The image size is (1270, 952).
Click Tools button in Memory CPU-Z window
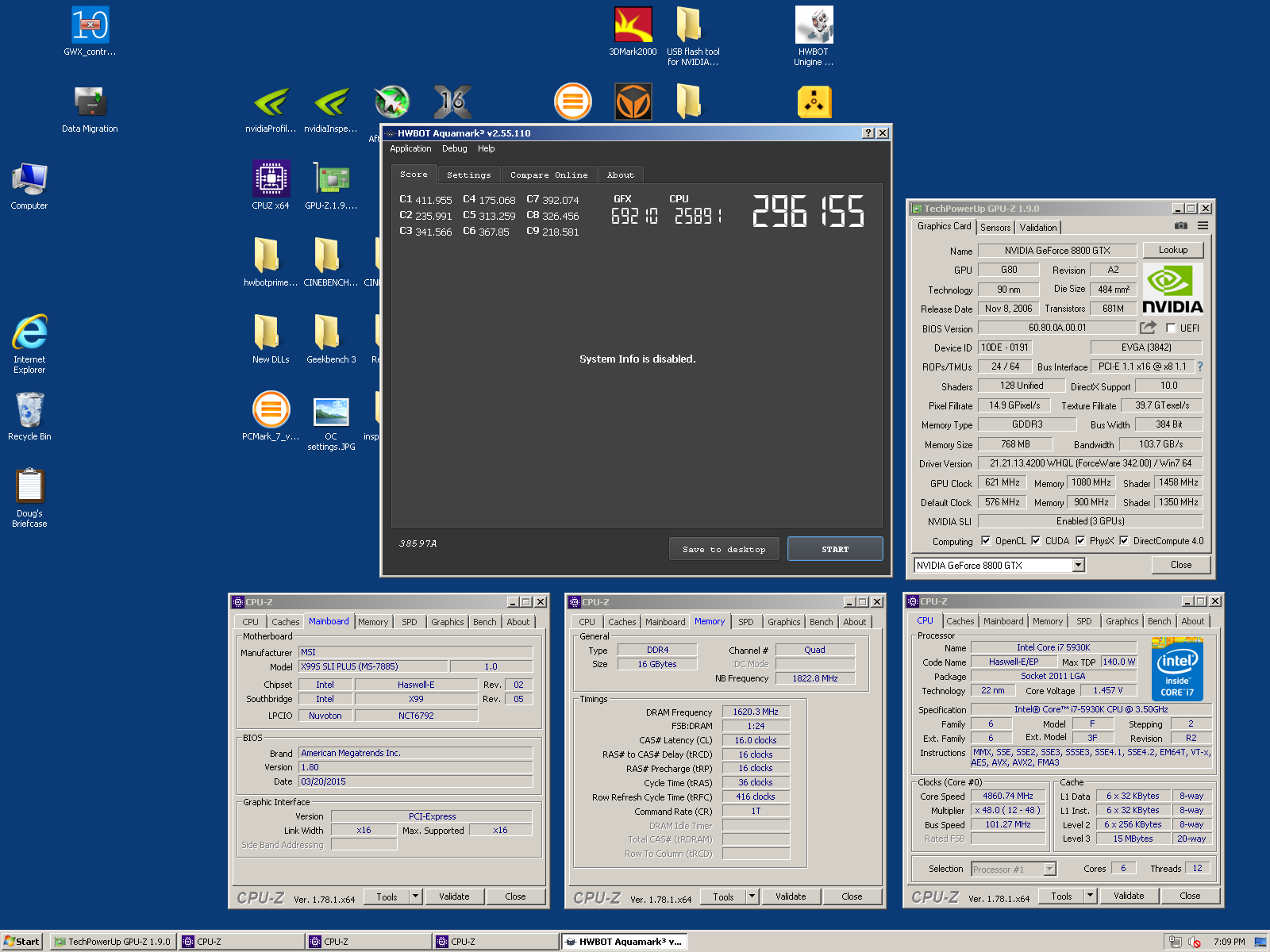click(x=723, y=896)
